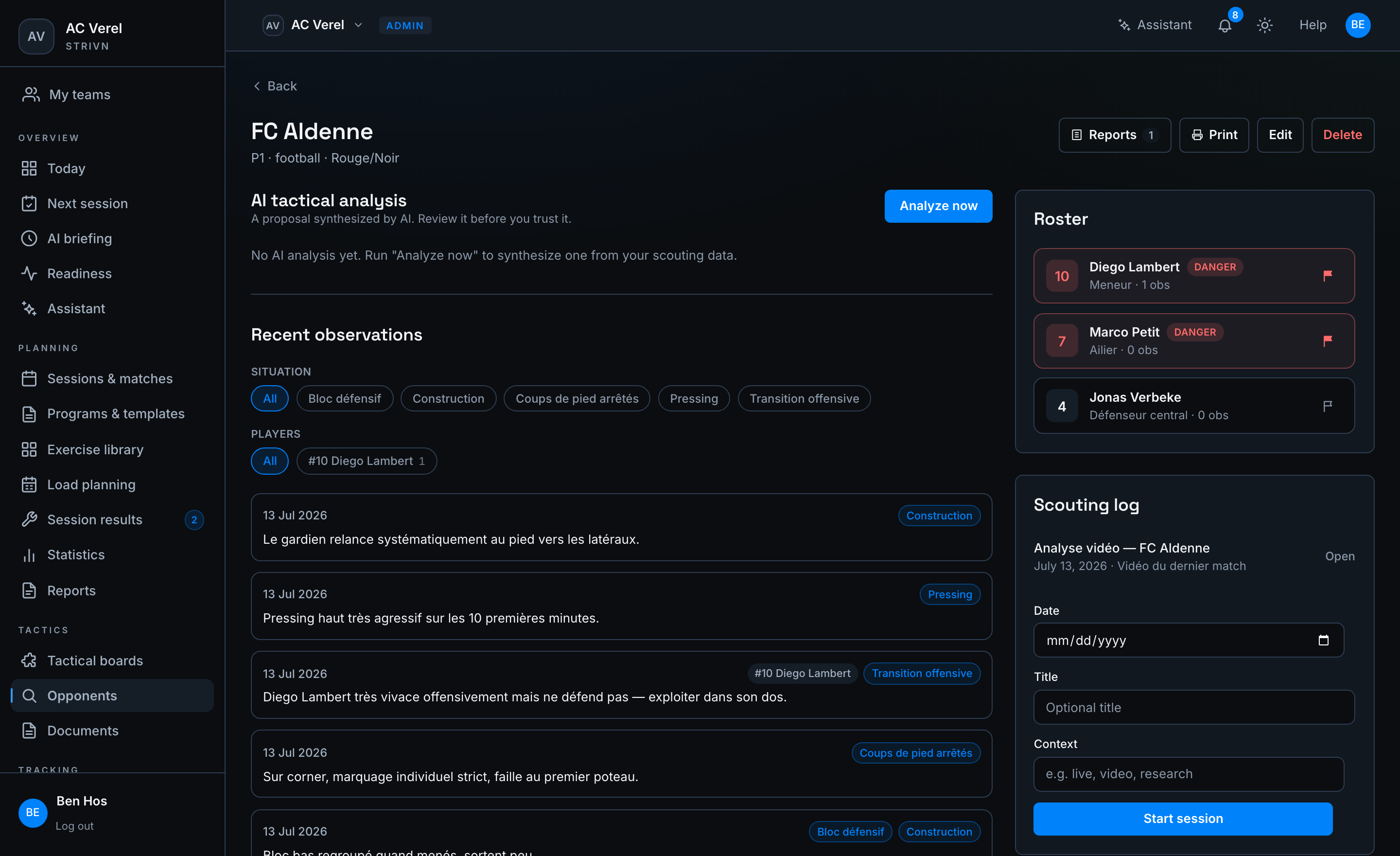Open date picker calendar icon
This screenshot has width=1400, height=856.
(x=1323, y=641)
